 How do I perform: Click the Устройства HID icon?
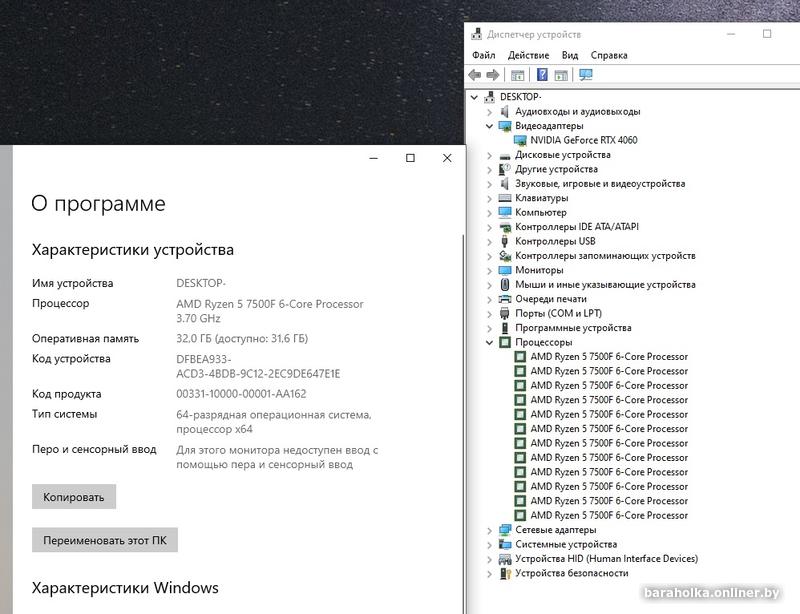tap(505, 559)
